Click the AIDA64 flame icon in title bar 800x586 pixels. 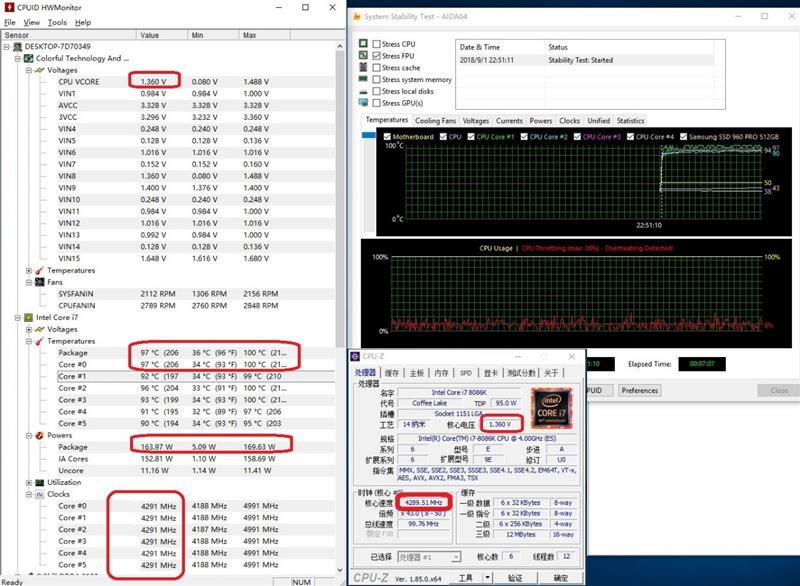click(x=357, y=16)
